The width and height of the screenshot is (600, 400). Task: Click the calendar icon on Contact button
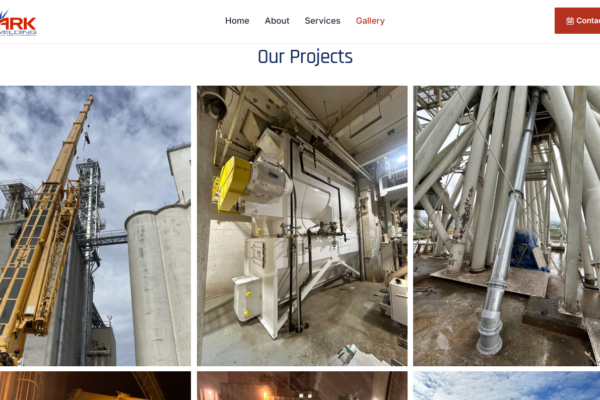[570, 21]
